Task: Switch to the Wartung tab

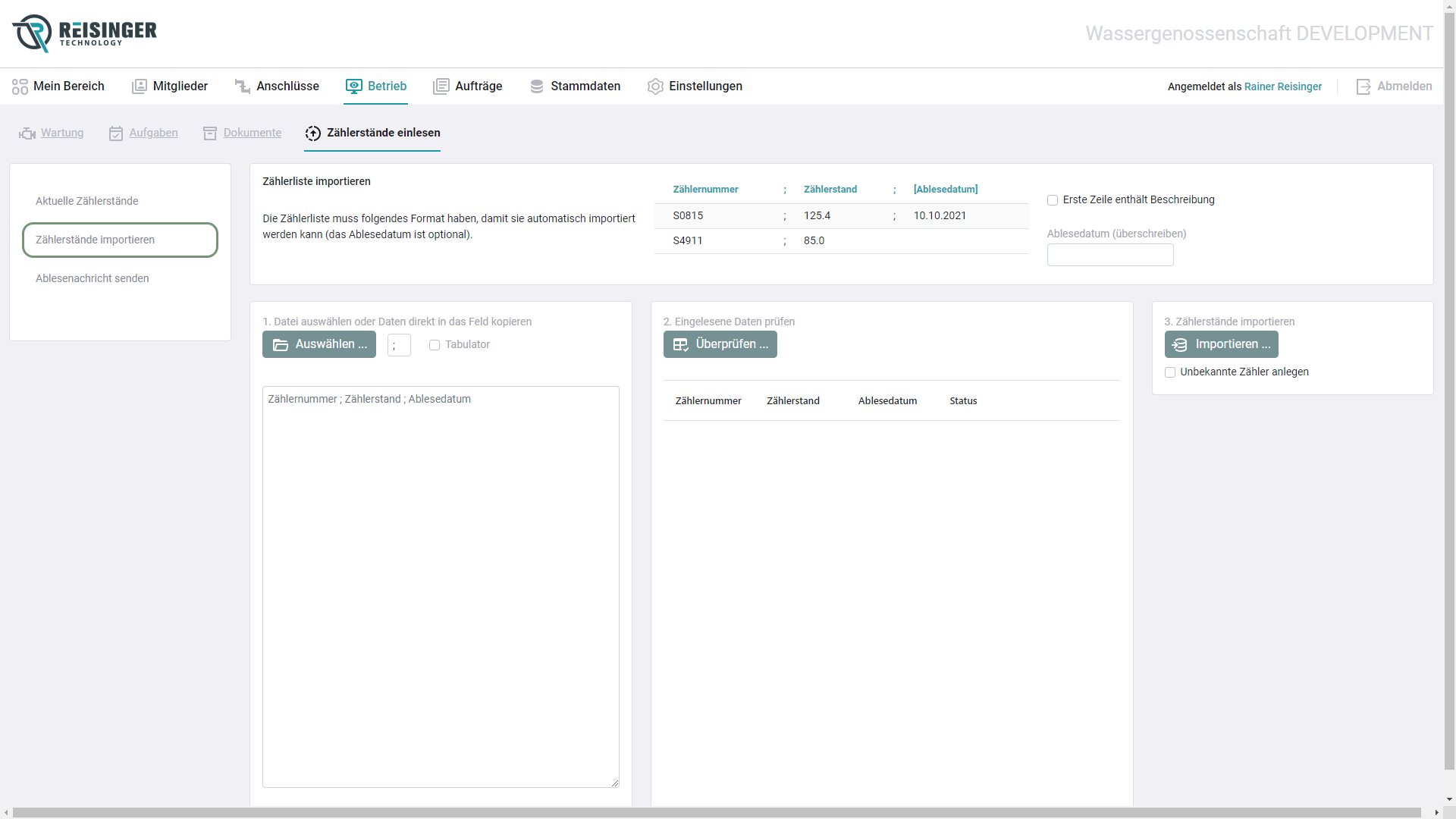Action: [x=52, y=133]
